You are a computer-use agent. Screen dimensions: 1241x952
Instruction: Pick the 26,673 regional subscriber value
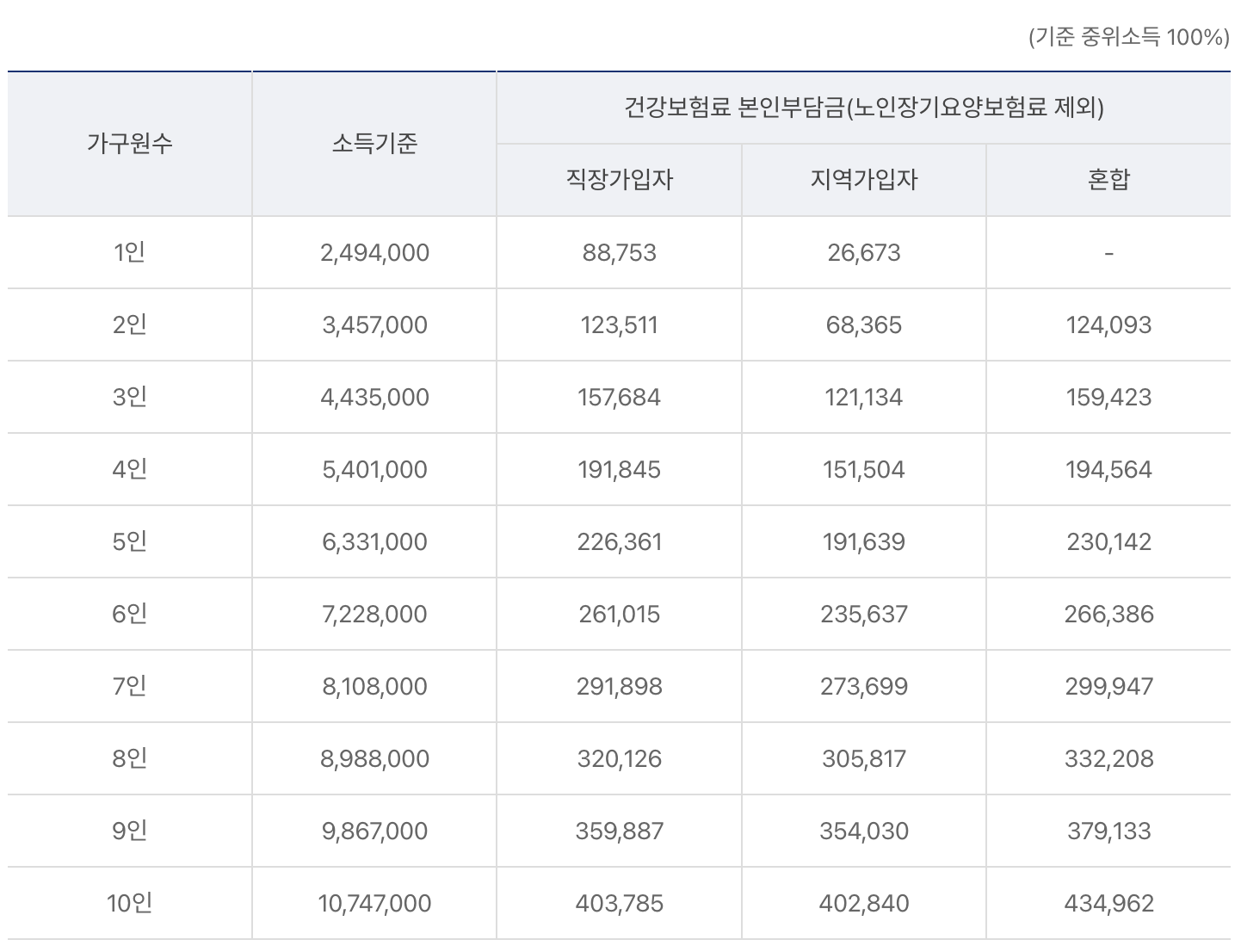(x=863, y=252)
